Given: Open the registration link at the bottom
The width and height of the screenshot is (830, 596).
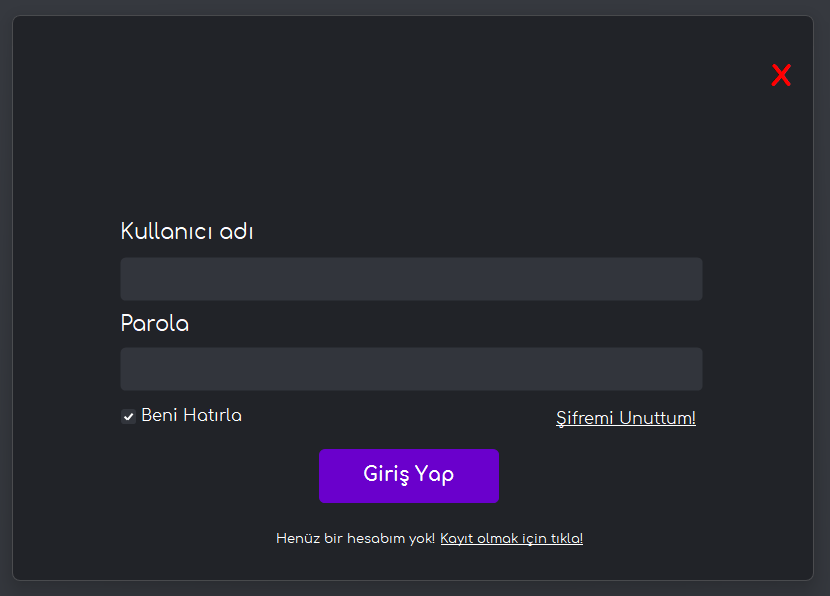Looking at the screenshot, I should click(511, 539).
